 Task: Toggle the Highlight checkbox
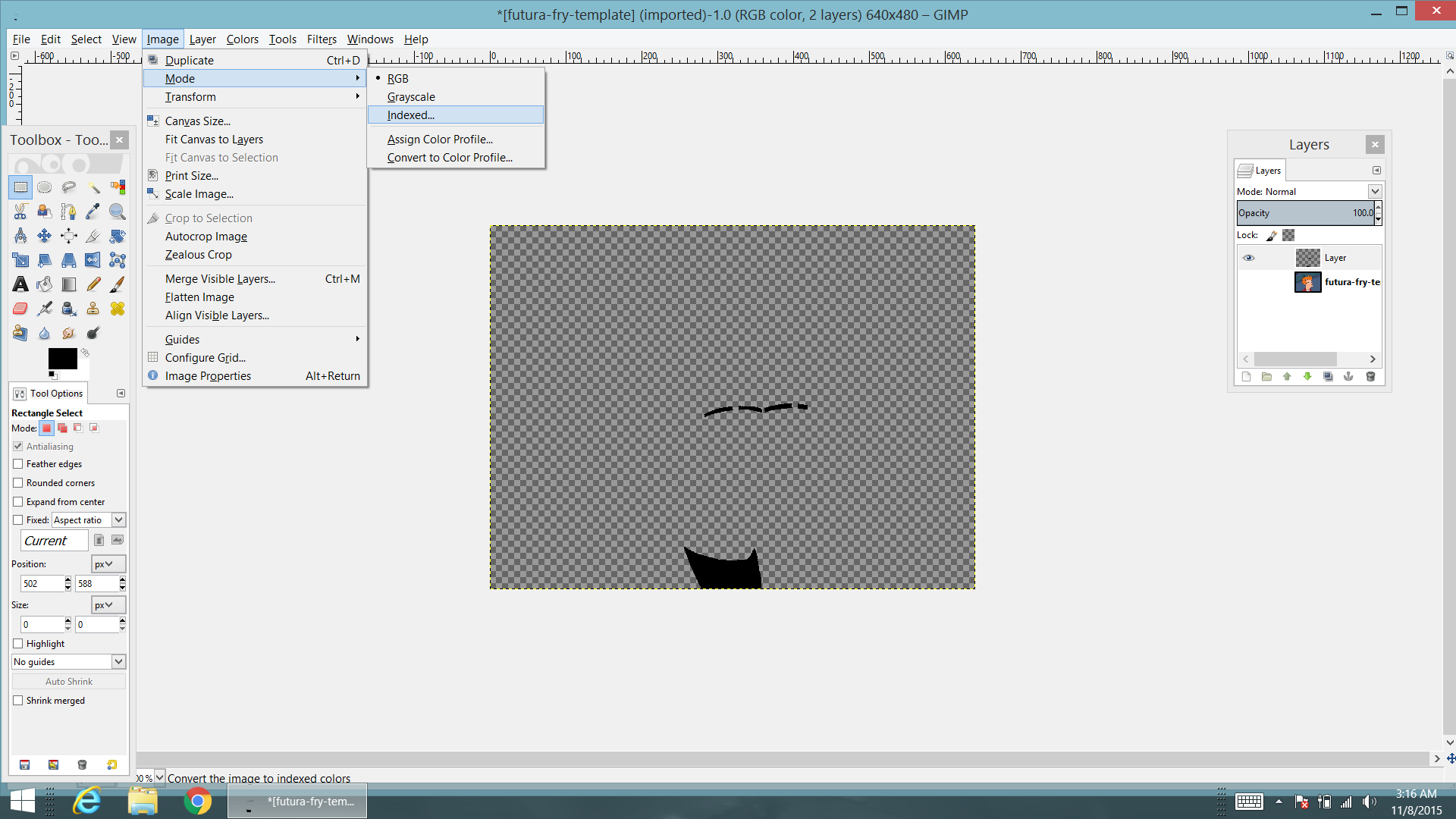pyautogui.click(x=18, y=644)
